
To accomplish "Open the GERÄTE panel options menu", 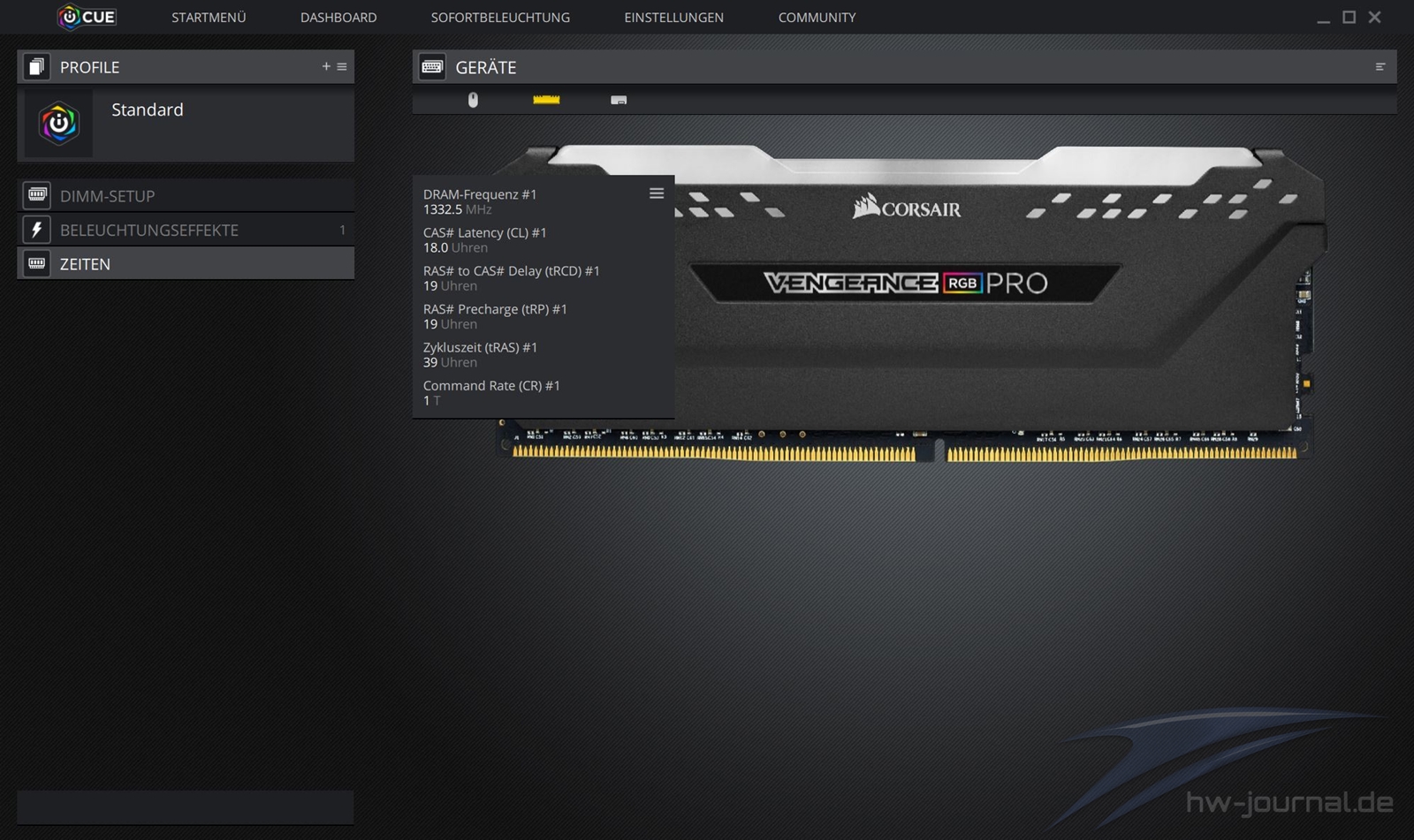I will click(1380, 66).
